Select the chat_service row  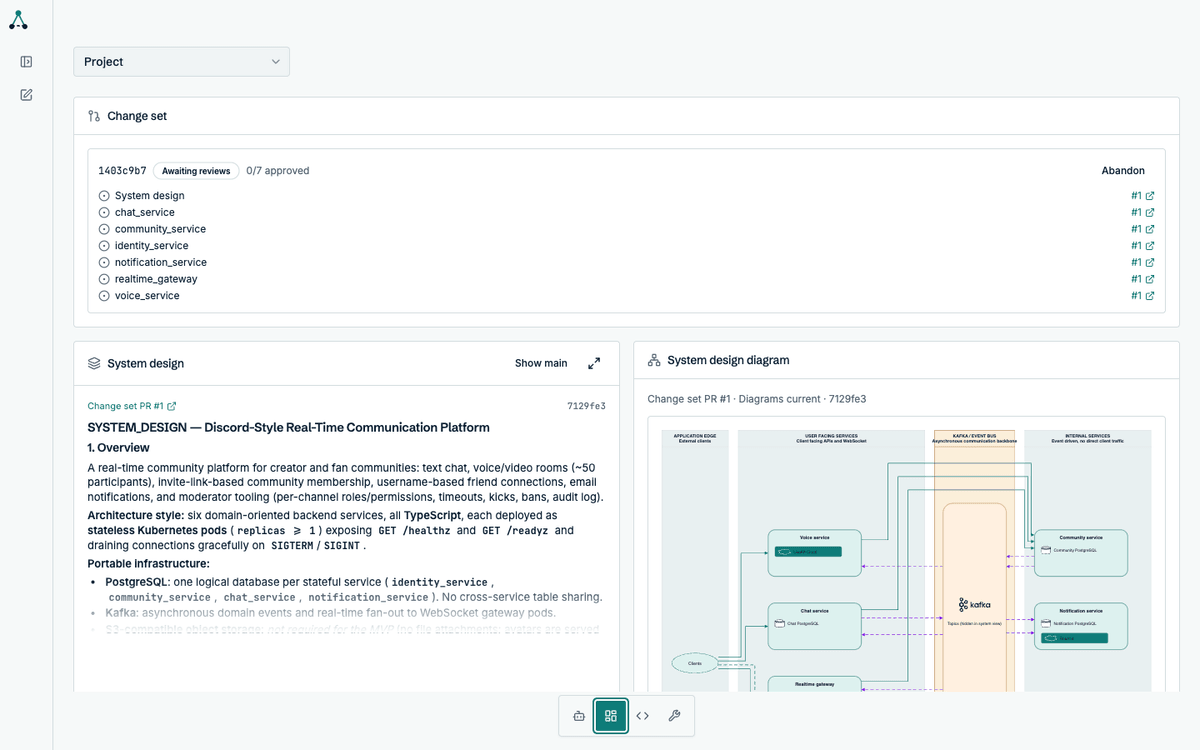[626, 212]
